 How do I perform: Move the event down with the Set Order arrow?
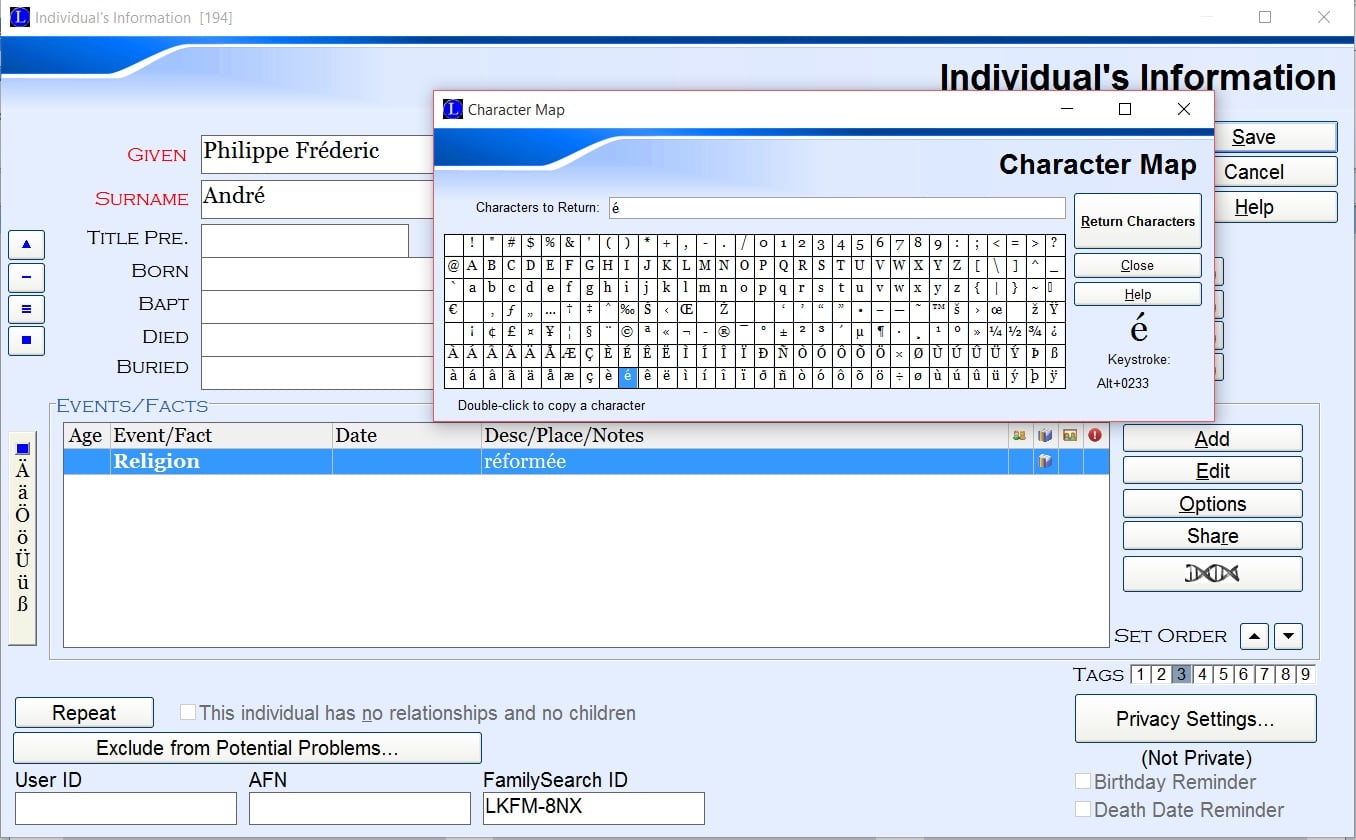tap(1289, 636)
